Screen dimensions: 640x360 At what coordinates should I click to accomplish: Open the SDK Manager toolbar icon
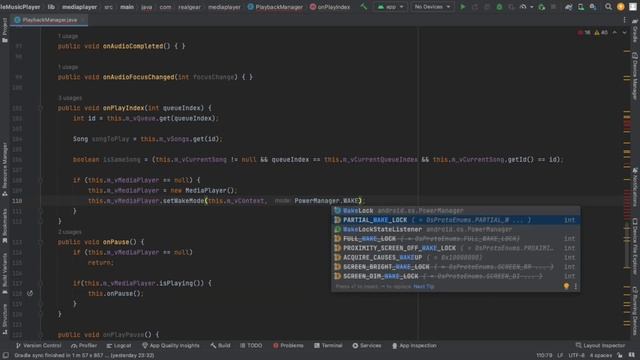pos(593,7)
